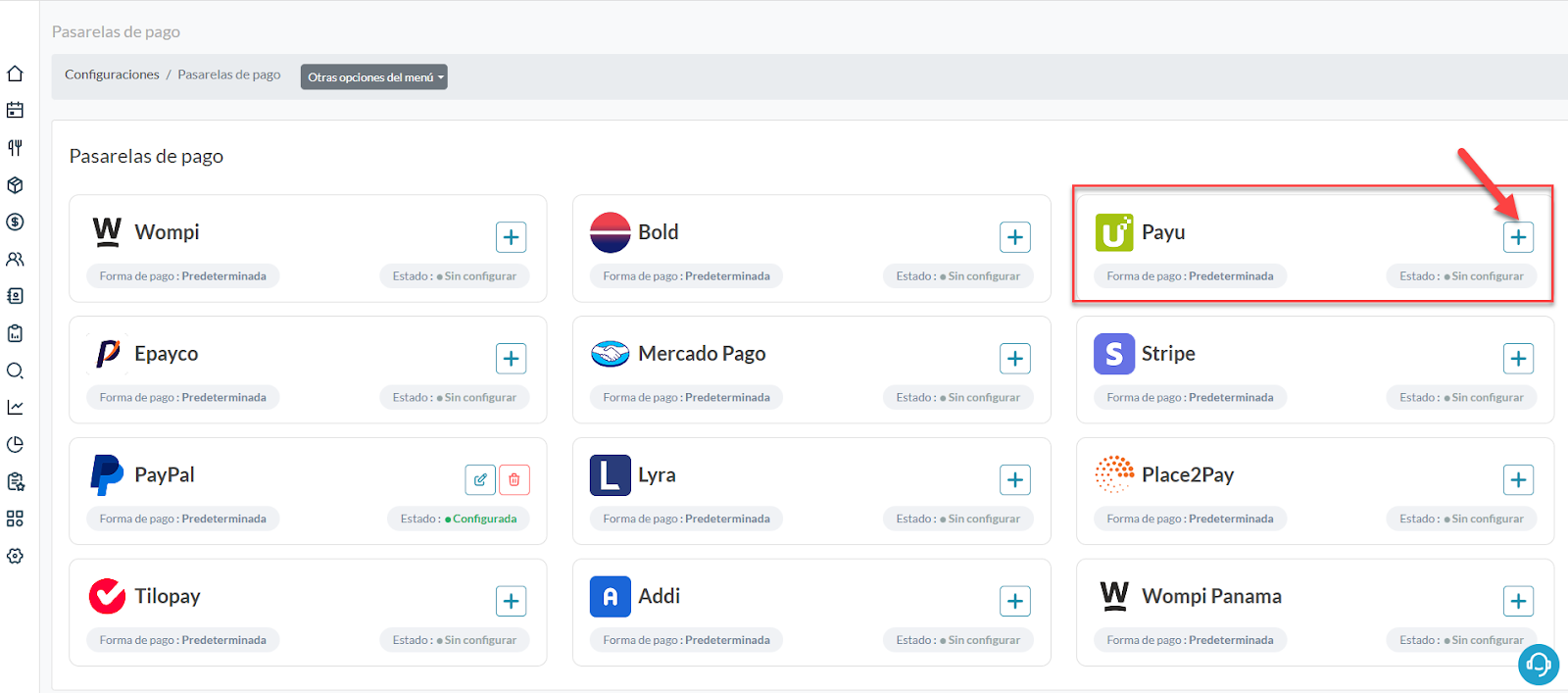The width and height of the screenshot is (1568, 693).
Task: Open the calendar icon in sidebar
Action: pos(15,111)
